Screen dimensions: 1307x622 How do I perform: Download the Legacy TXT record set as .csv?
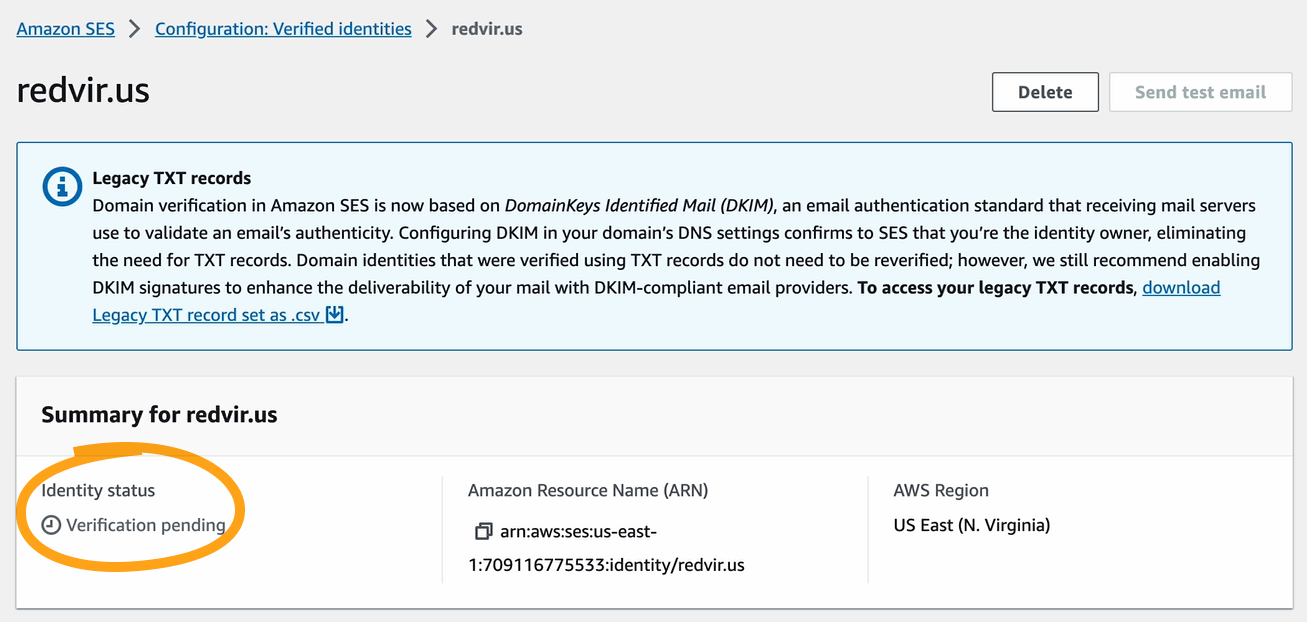click(x=207, y=315)
